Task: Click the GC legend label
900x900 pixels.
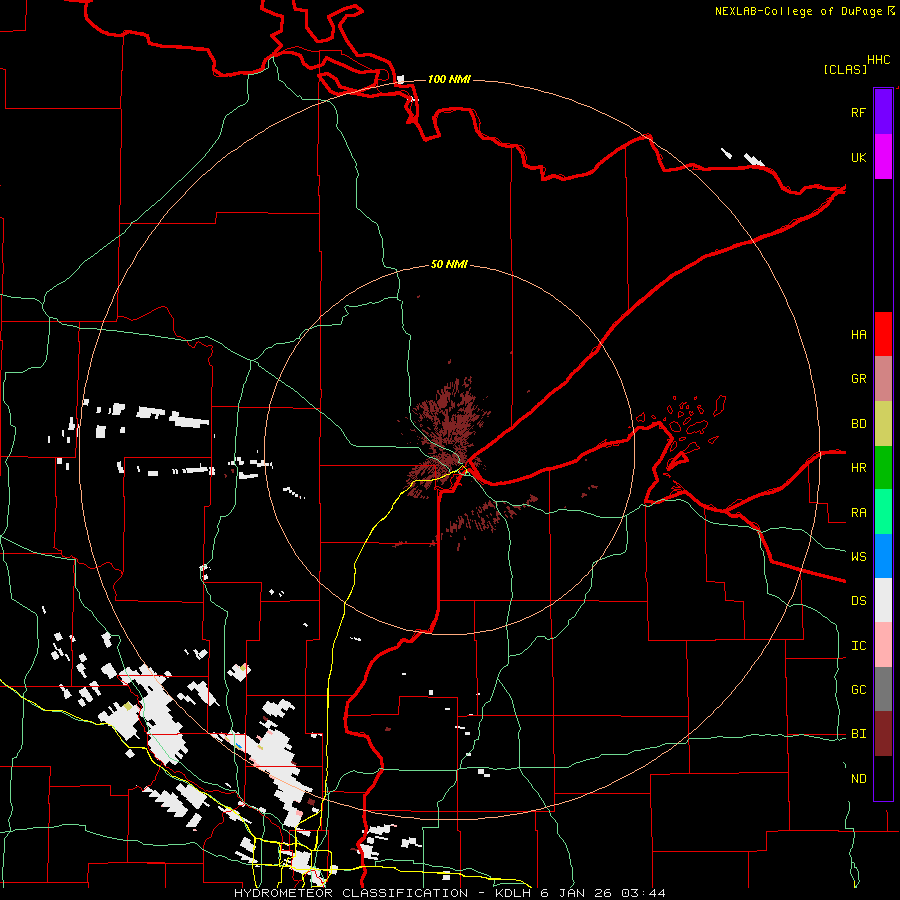Action: tap(858, 690)
